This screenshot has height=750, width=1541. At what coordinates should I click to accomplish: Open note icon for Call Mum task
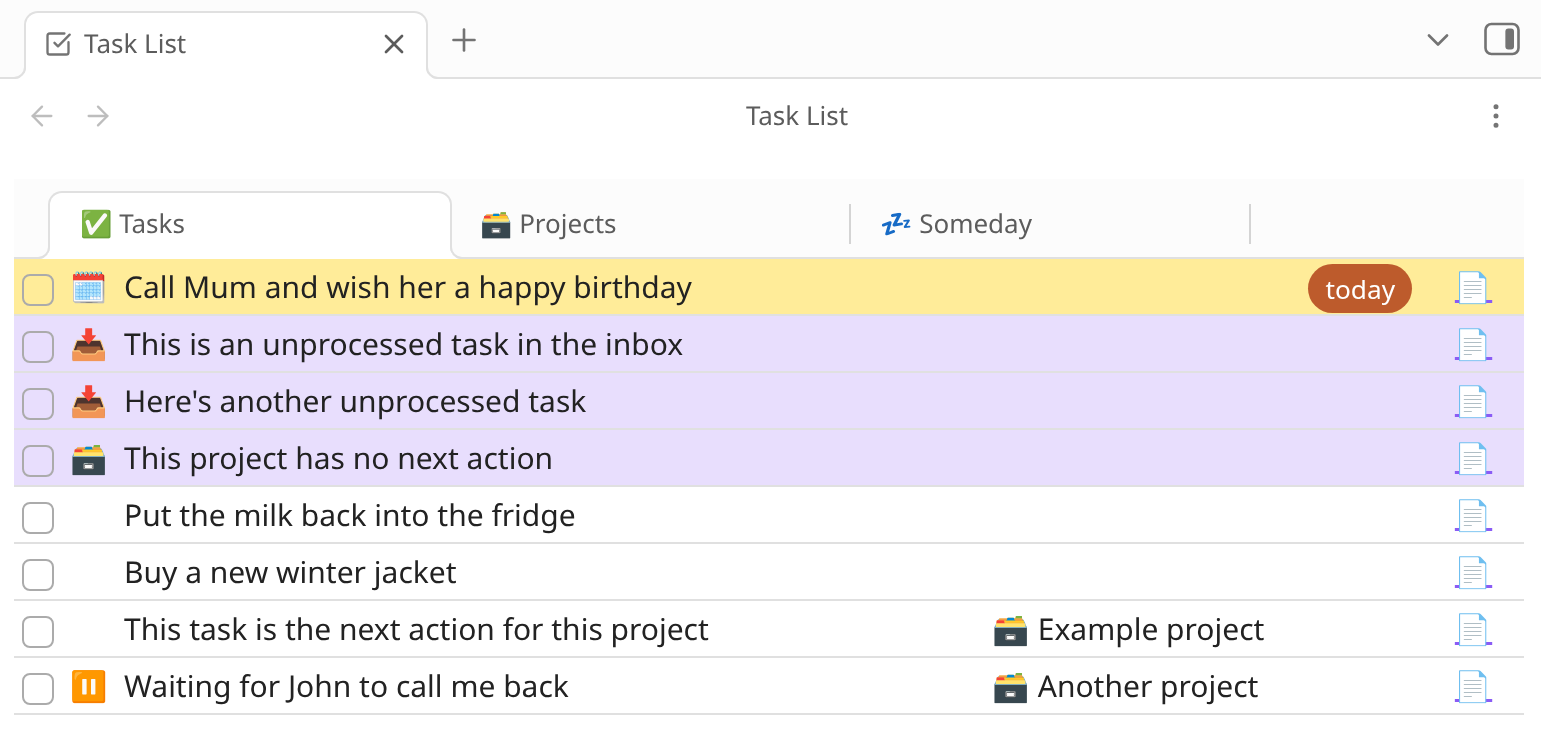[1472, 288]
